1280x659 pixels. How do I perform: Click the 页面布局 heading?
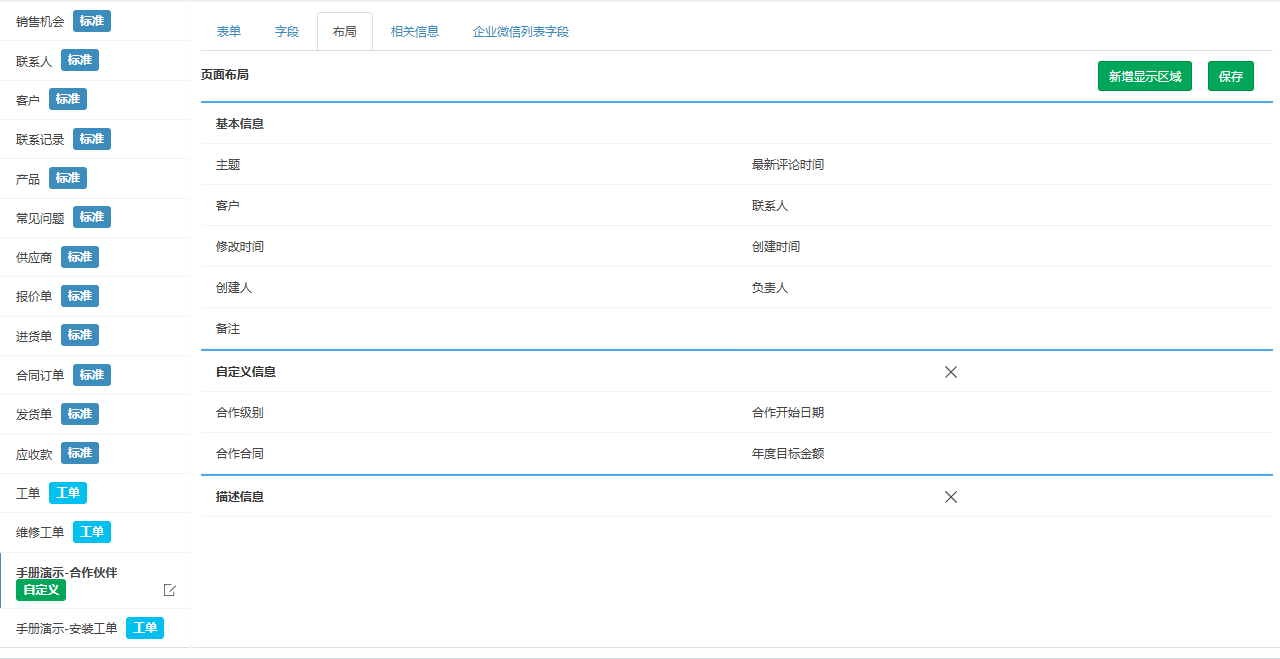225,75
